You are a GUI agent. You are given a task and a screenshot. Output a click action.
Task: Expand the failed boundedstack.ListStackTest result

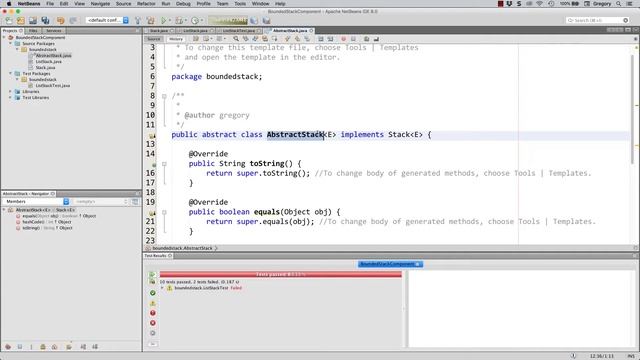[162, 288]
